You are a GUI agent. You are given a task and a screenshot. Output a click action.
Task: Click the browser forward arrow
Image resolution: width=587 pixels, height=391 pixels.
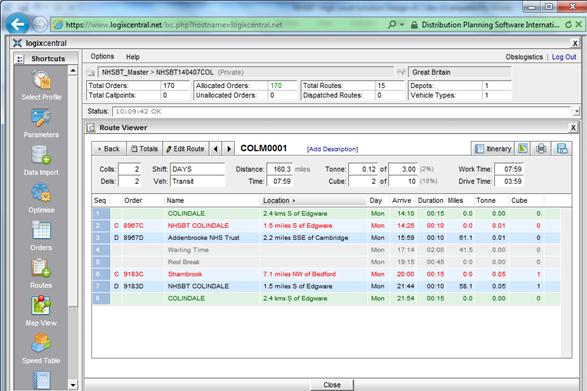(x=39, y=25)
